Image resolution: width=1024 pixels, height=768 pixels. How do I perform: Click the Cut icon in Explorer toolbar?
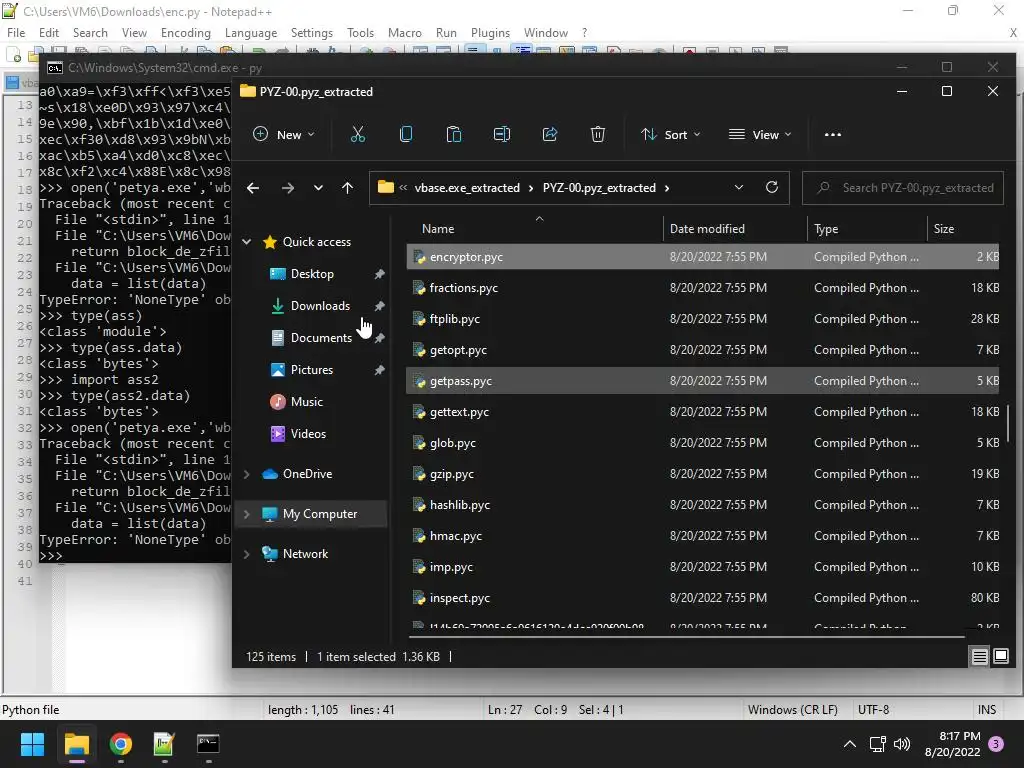(357, 135)
